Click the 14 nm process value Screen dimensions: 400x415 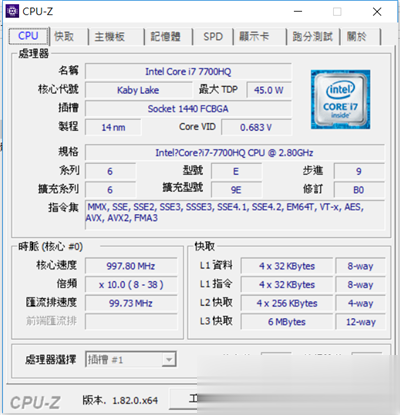[x=113, y=127]
